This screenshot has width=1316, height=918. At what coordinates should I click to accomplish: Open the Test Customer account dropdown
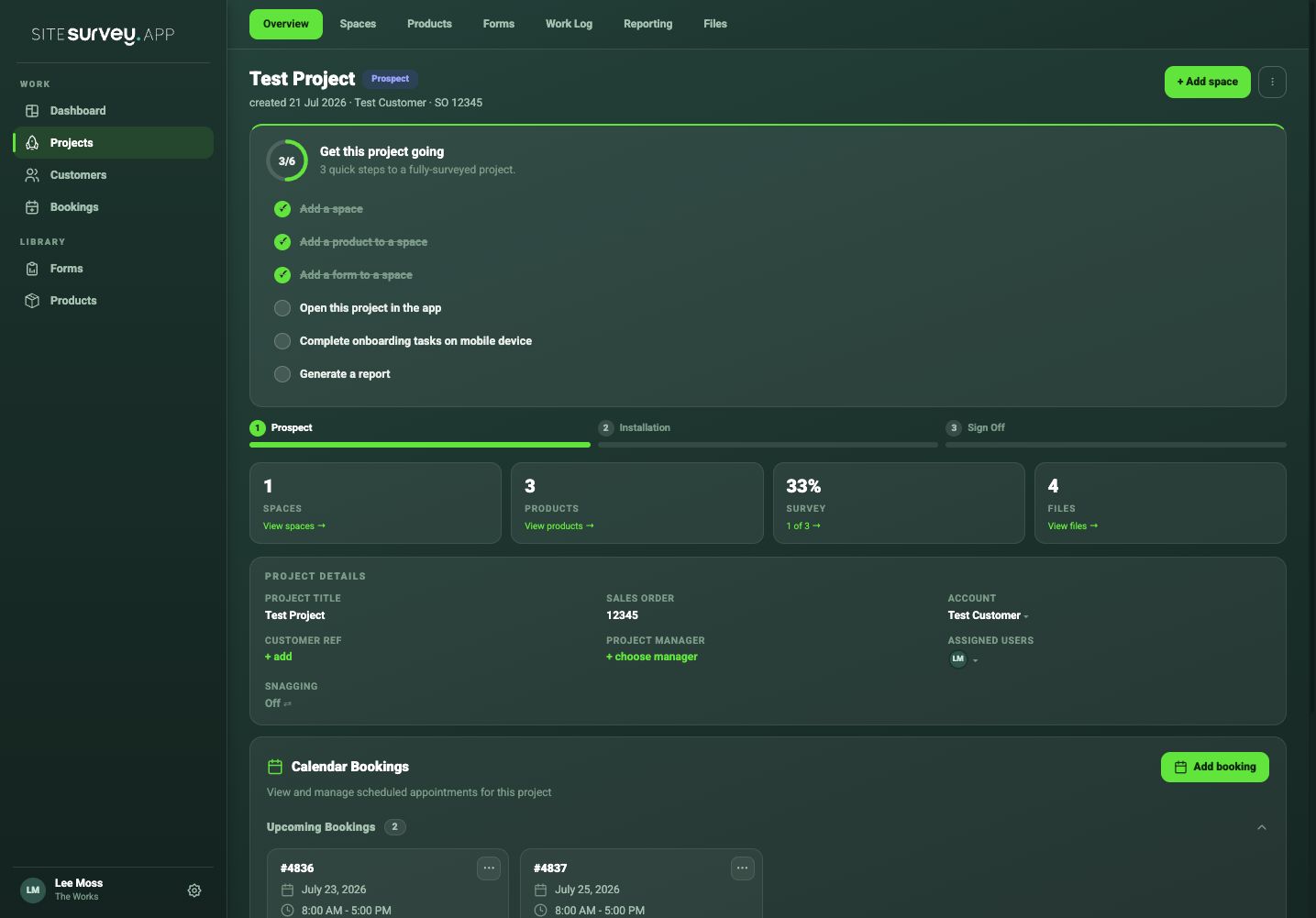(988, 615)
